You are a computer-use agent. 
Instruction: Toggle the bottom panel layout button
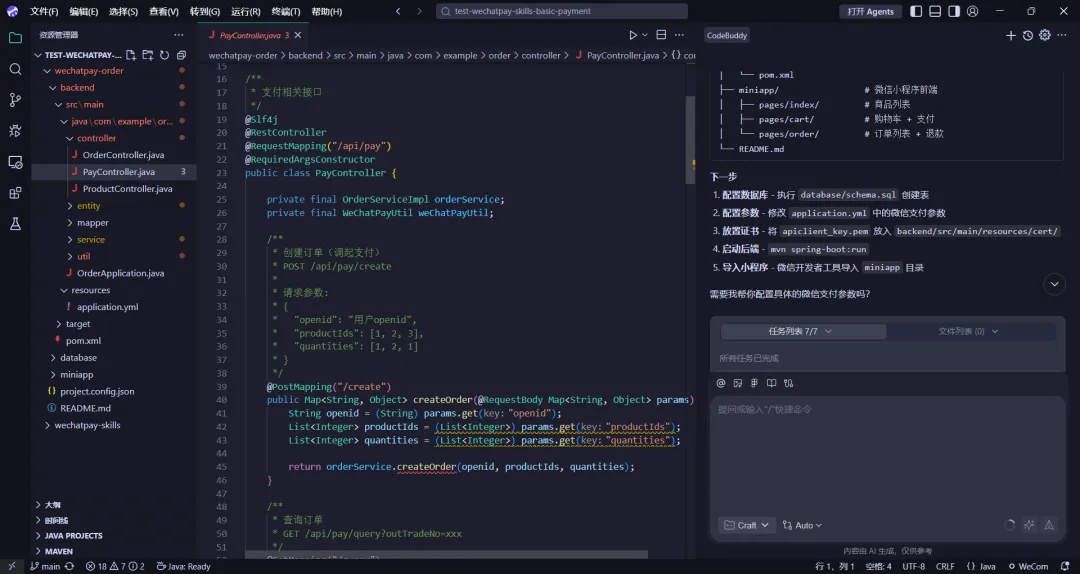935,11
